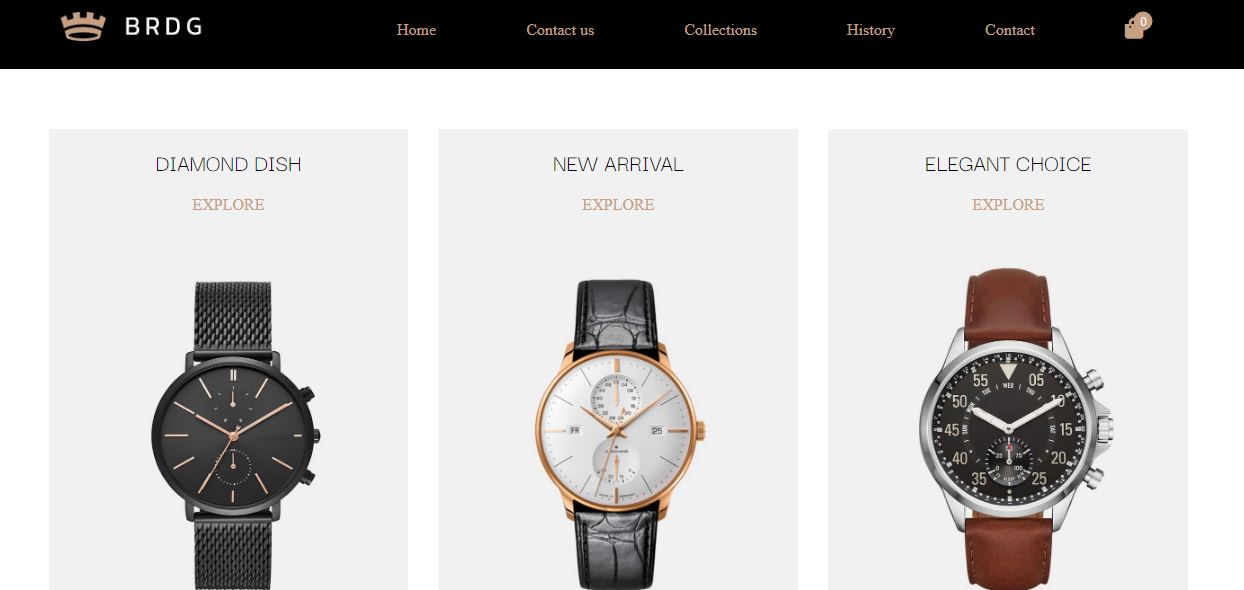This screenshot has height=590, width=1244.
Task: Click the cart item count badge
Action: tap(1144, 20)
